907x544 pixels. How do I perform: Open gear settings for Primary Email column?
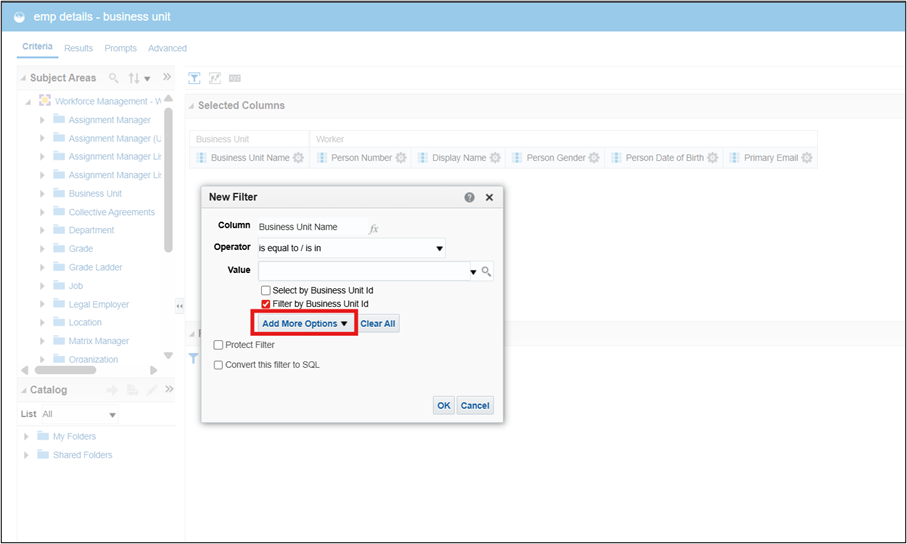coord(807,158)
